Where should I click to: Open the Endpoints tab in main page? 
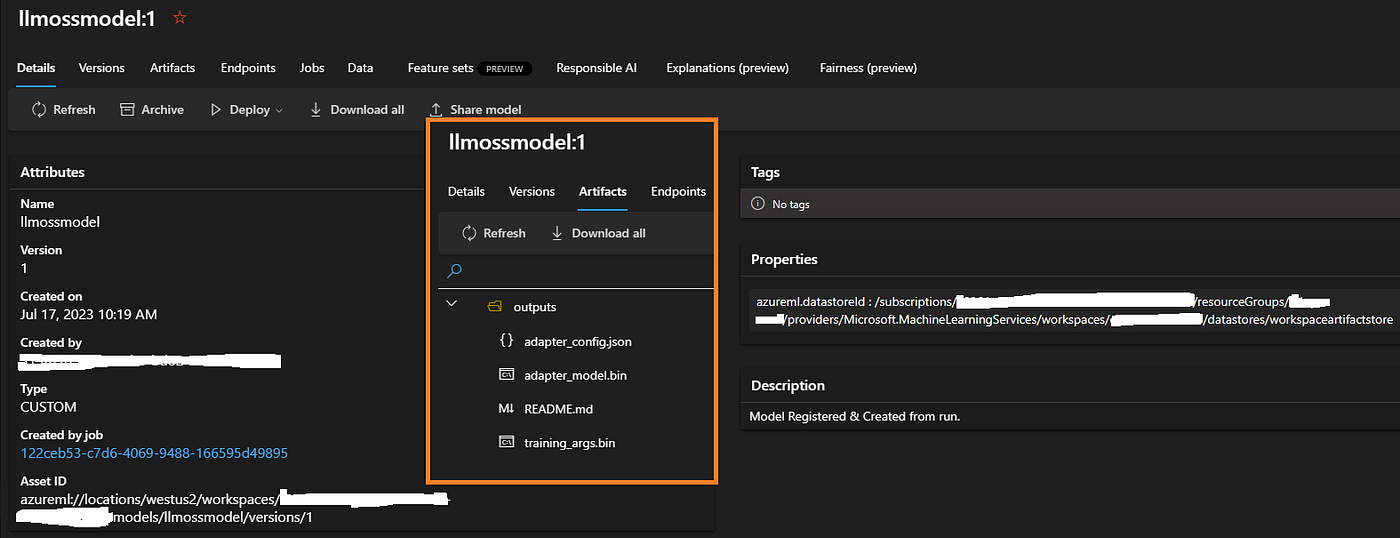point(248,68)
